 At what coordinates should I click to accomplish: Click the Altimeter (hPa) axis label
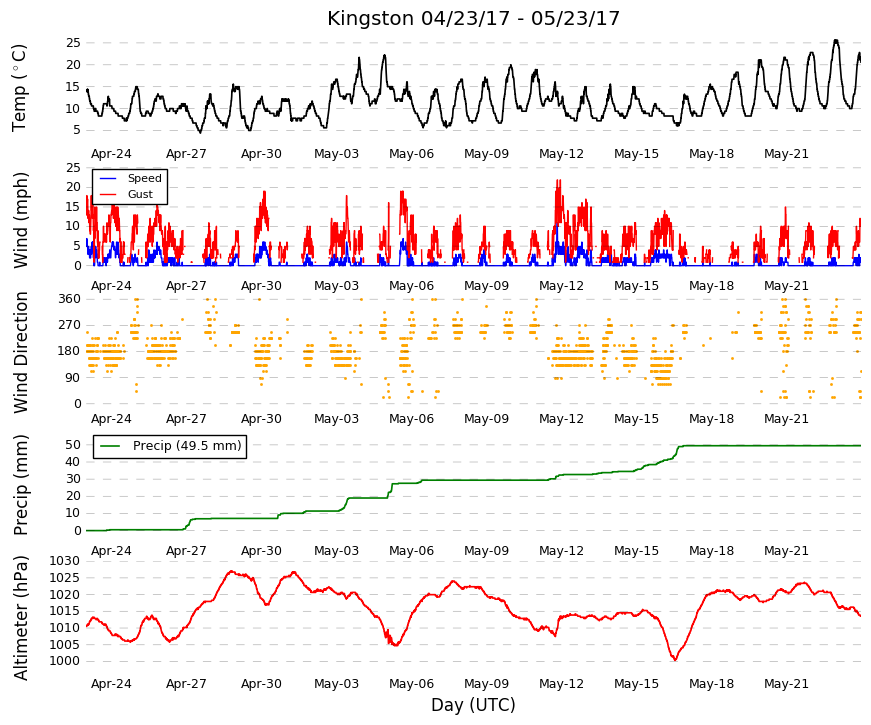[x=20, y=617]
